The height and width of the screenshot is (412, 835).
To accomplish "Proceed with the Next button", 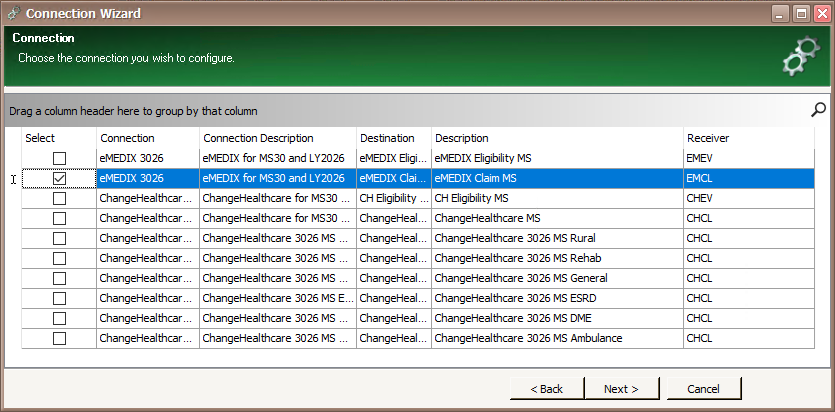I will (x=621, y=389).
